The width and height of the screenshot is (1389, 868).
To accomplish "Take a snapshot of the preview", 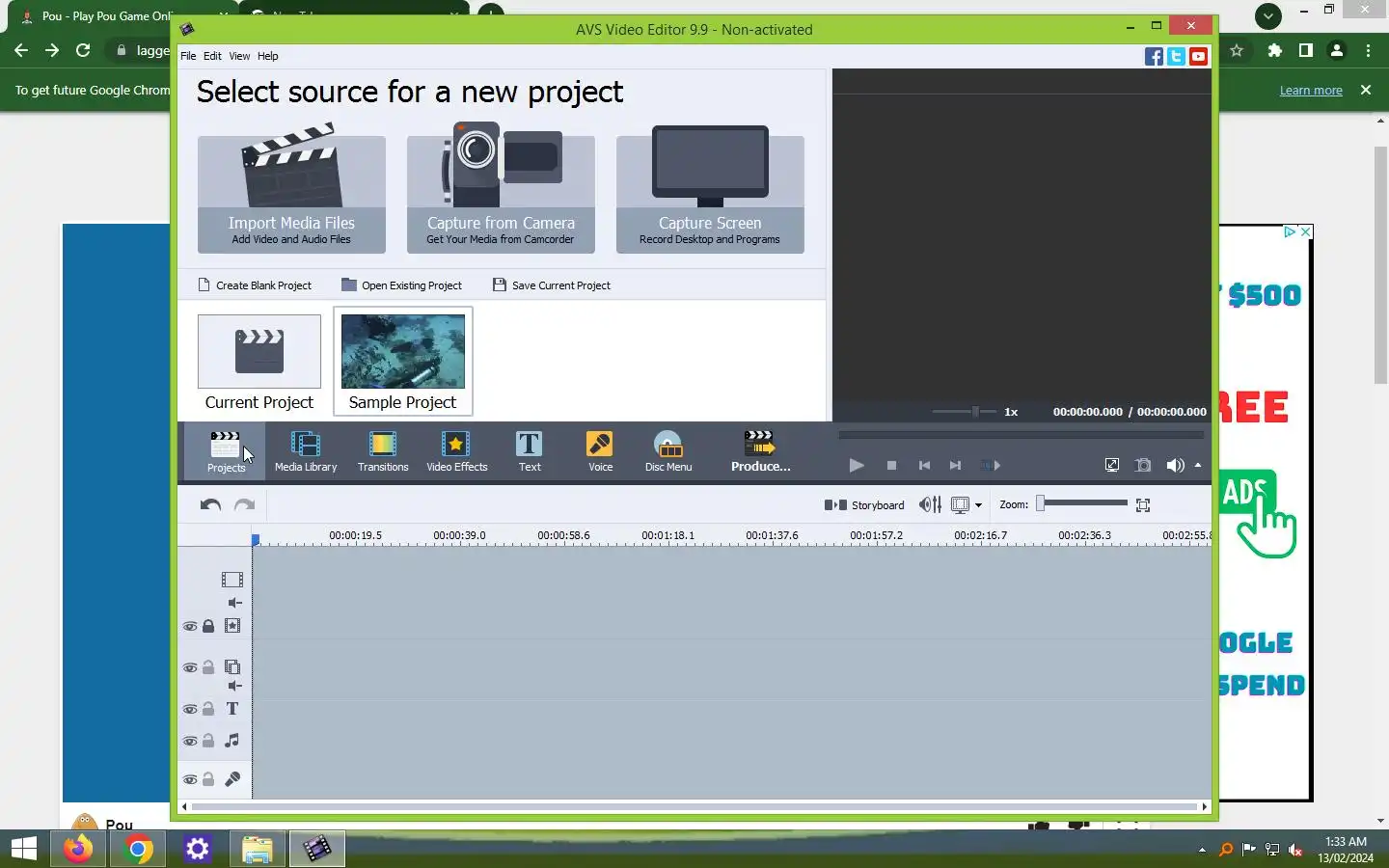I will (1143, 465).
